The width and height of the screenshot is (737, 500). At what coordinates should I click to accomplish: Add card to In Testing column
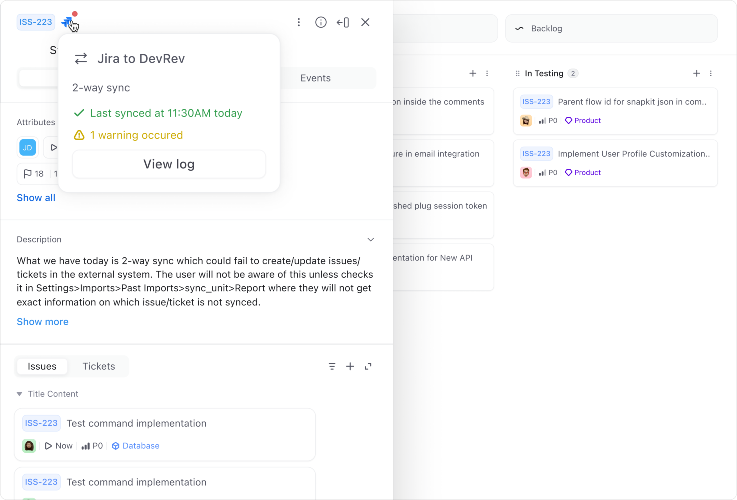(696, 73)
